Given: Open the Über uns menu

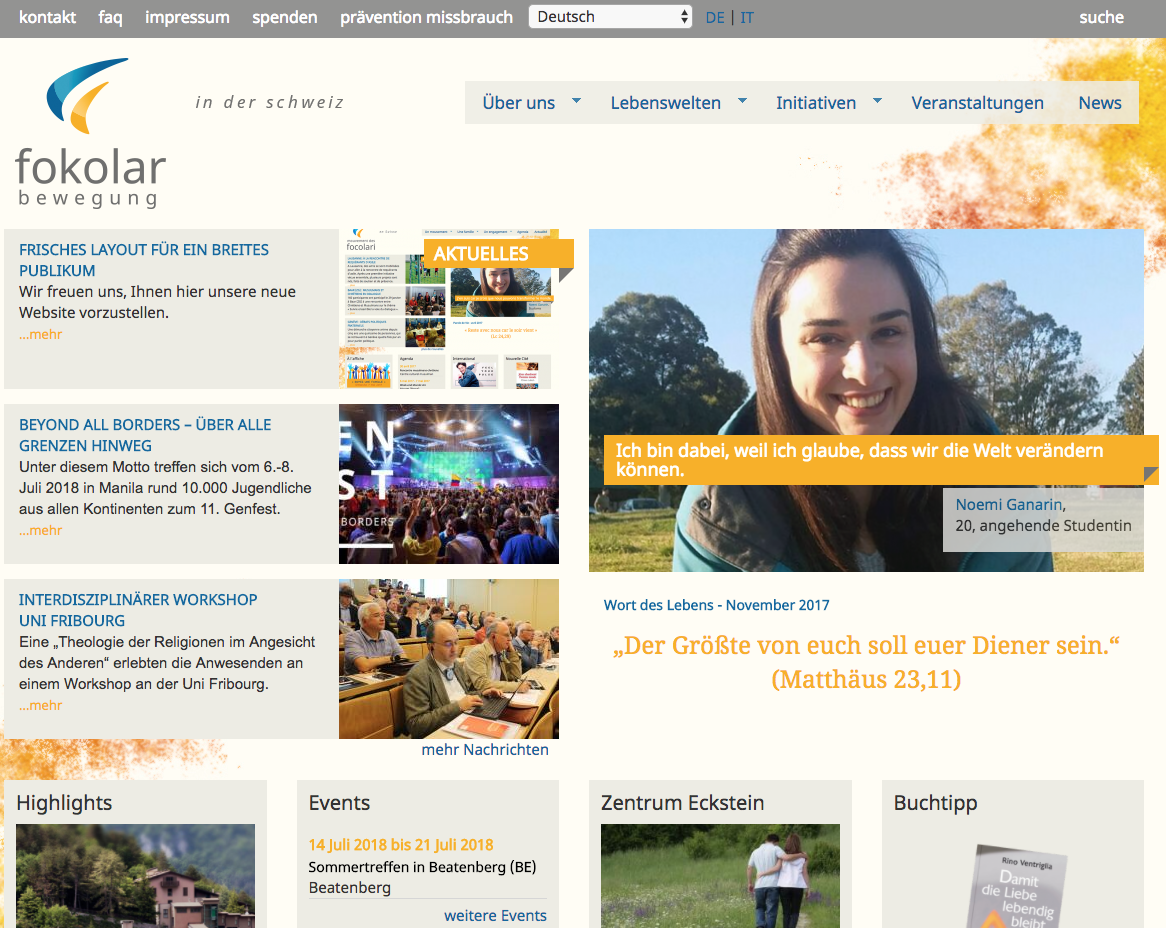Looking at the screenshot, I should [x=519, y=103].
